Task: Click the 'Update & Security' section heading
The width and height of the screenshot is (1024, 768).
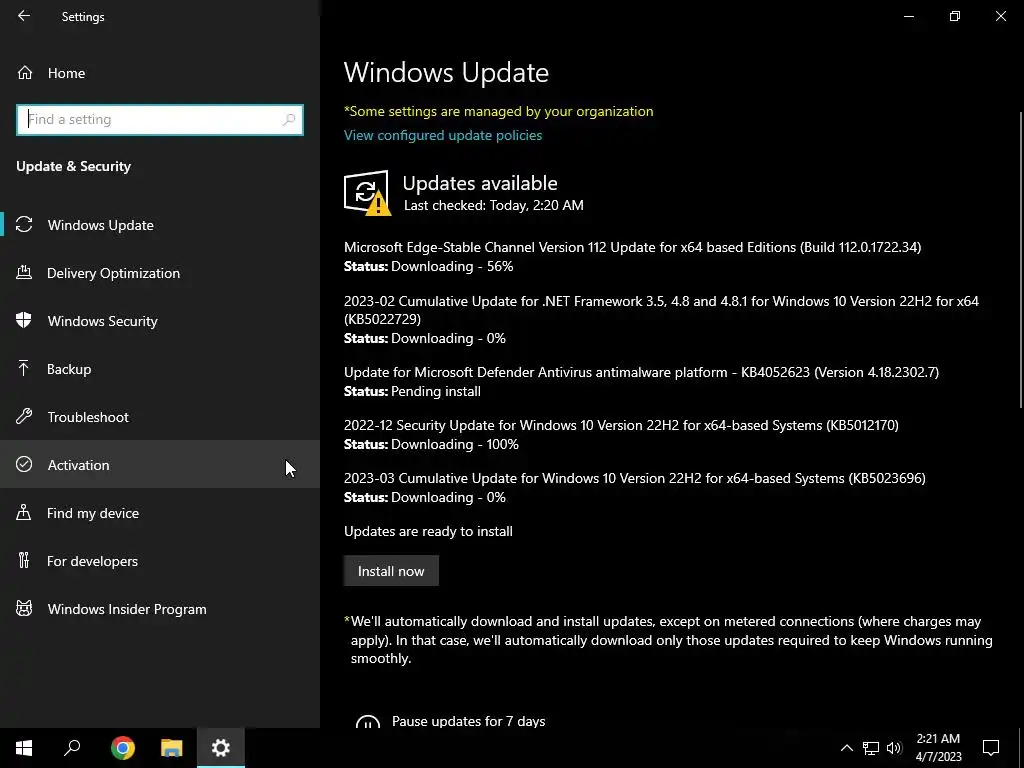Action: tap(74, 166)
